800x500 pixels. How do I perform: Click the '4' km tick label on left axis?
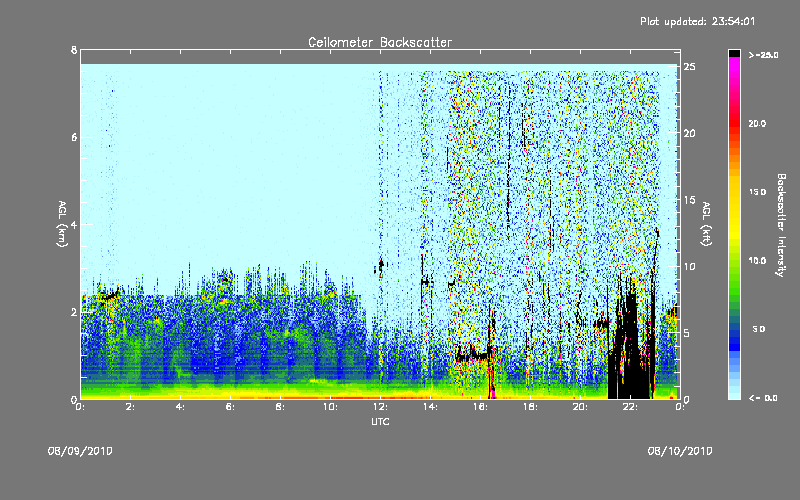(74, 224)
